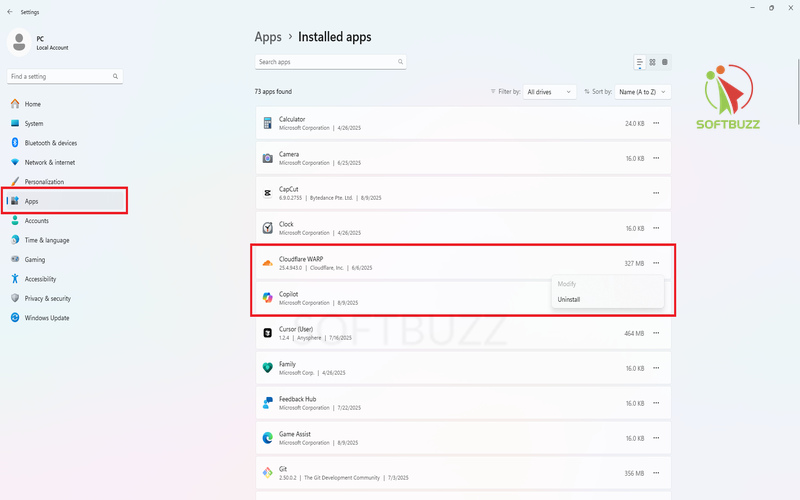Click the 73 apps found text

click(x=273, y=92)
